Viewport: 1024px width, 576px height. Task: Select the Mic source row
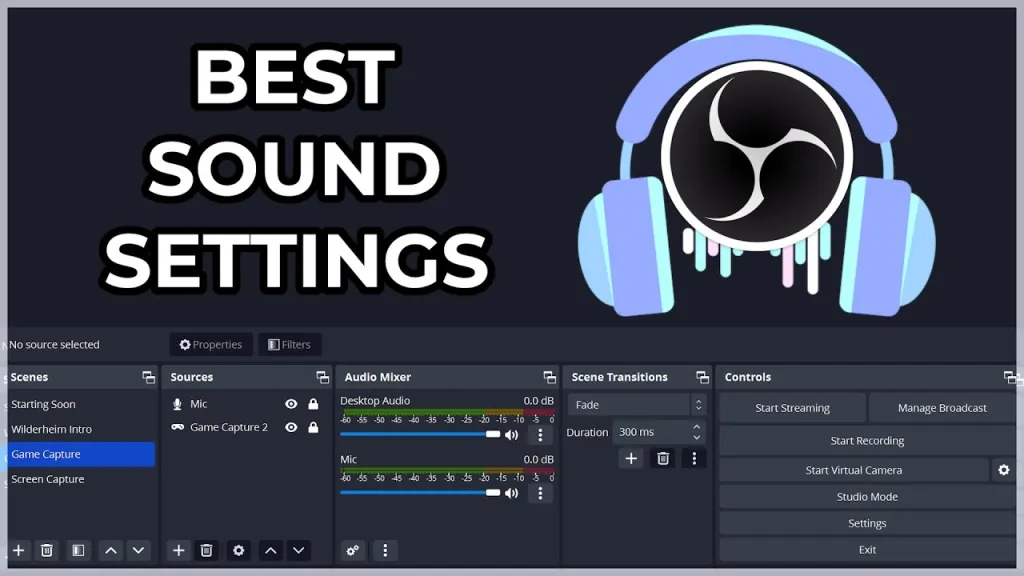coord(247,404)
